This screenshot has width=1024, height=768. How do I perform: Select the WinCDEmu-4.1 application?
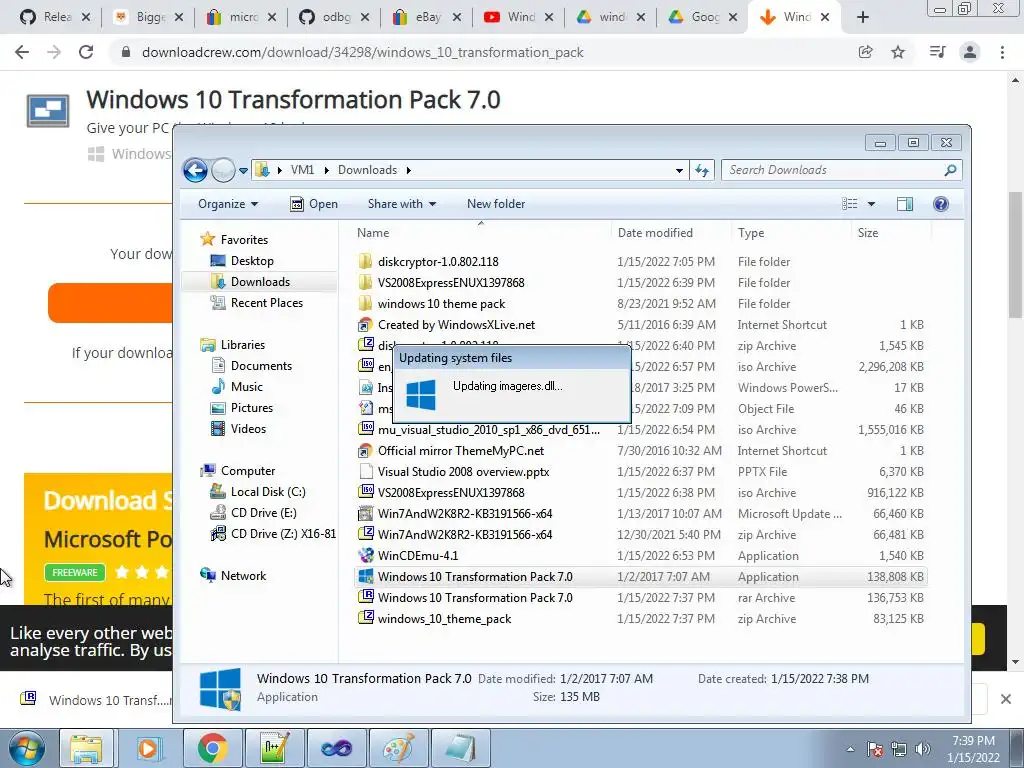click(x=417, y=556)
